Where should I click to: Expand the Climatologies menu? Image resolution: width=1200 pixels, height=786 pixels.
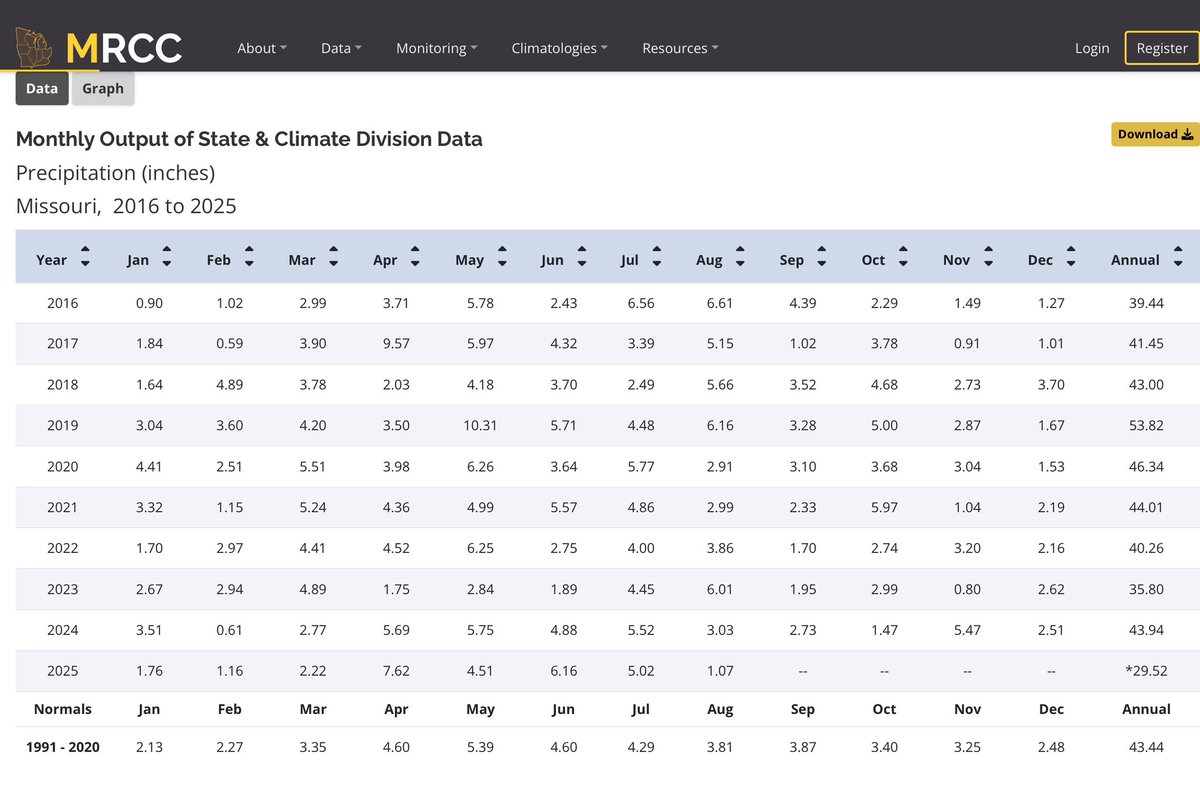(559, 48)
